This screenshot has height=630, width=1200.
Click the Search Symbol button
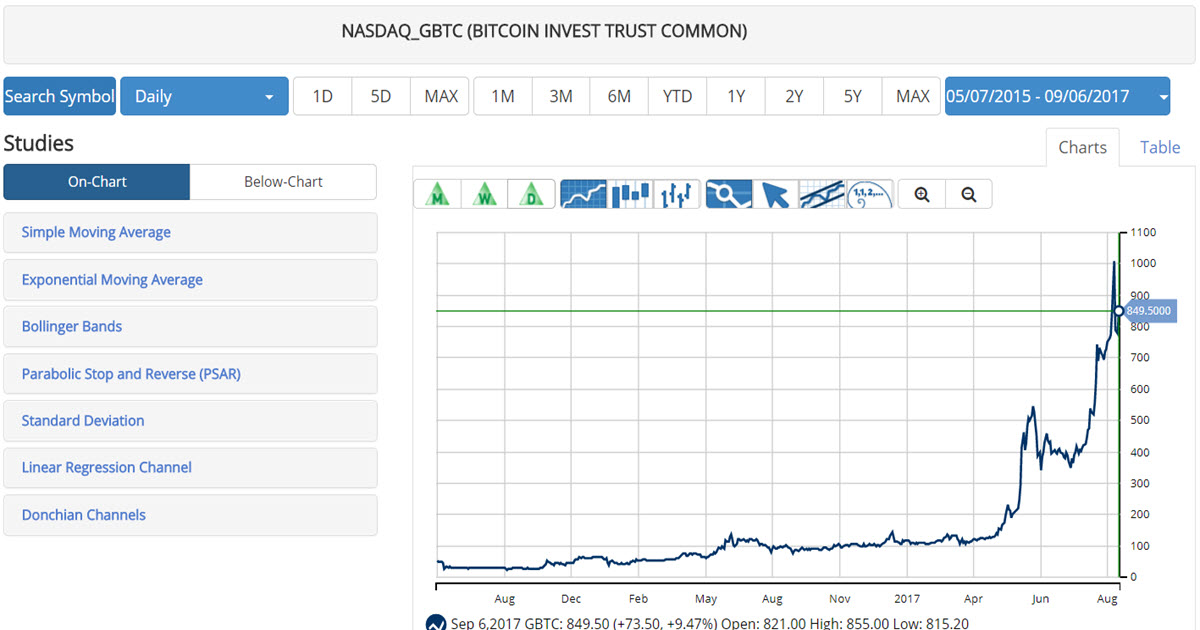click(59, 96)
